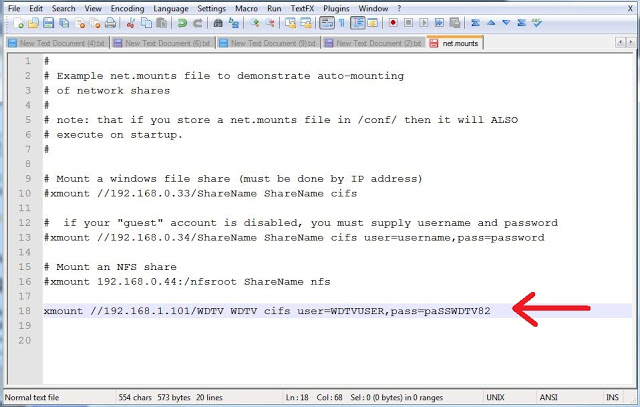This screenshot has height=407, width=640.
Task: Click the Zoom in toolbar icon
Action: (256, 22)
